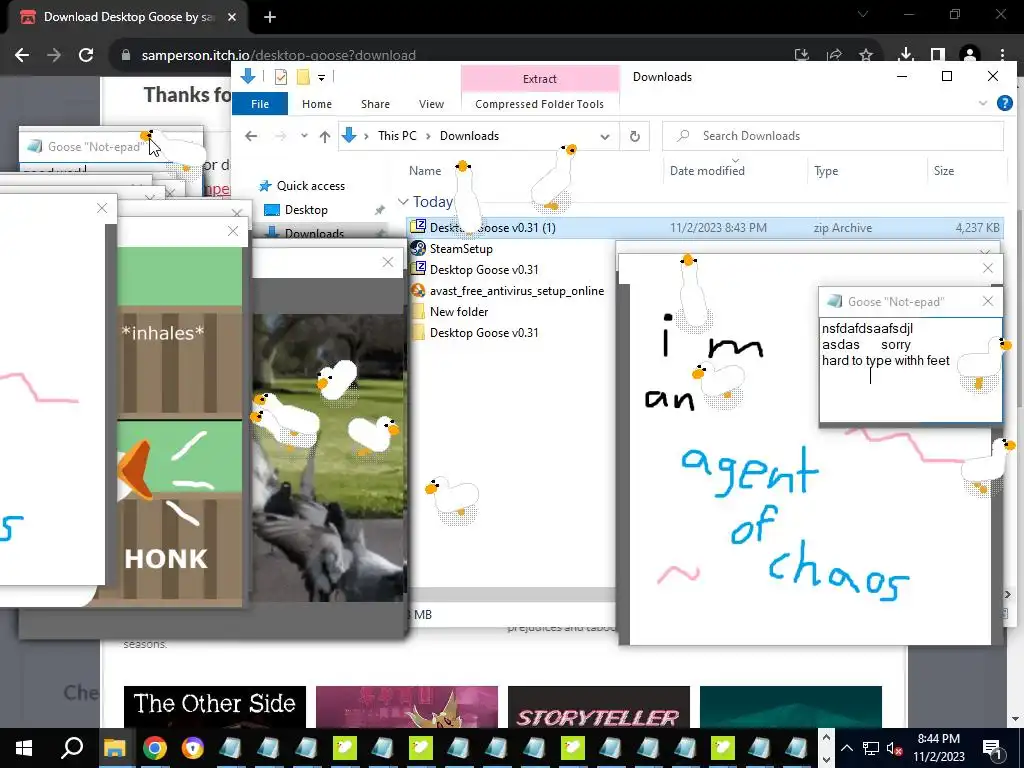Click the Search Downloads box

pyautogui.click(x=833, y=136)
